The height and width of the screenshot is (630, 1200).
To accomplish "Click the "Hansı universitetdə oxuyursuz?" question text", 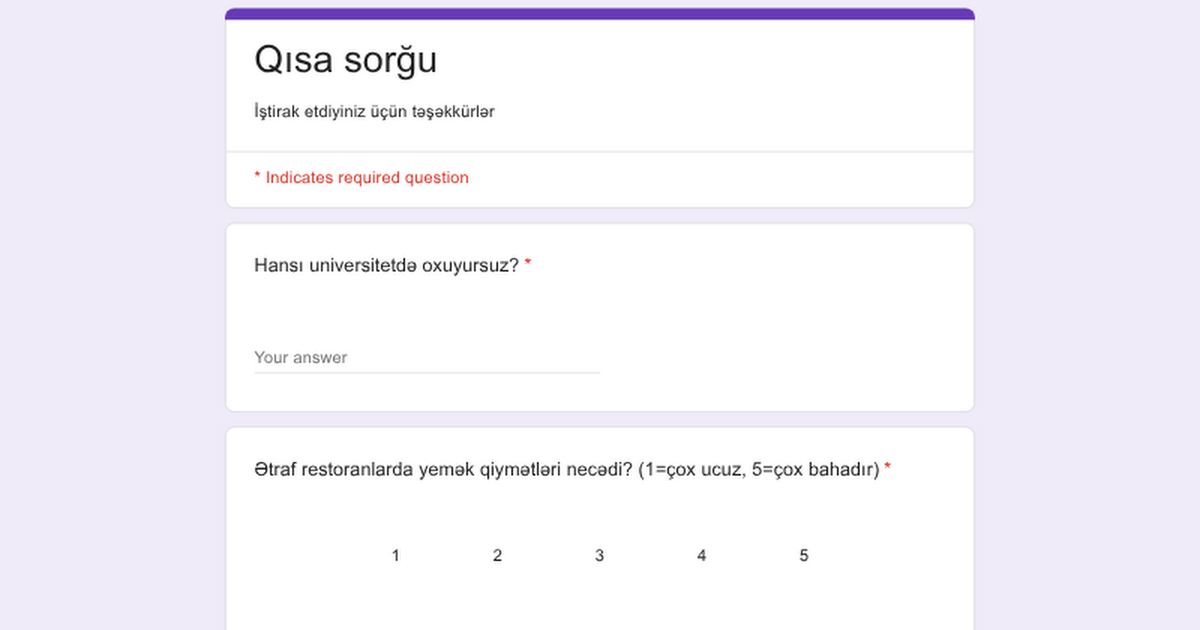I will click(386, 266).
